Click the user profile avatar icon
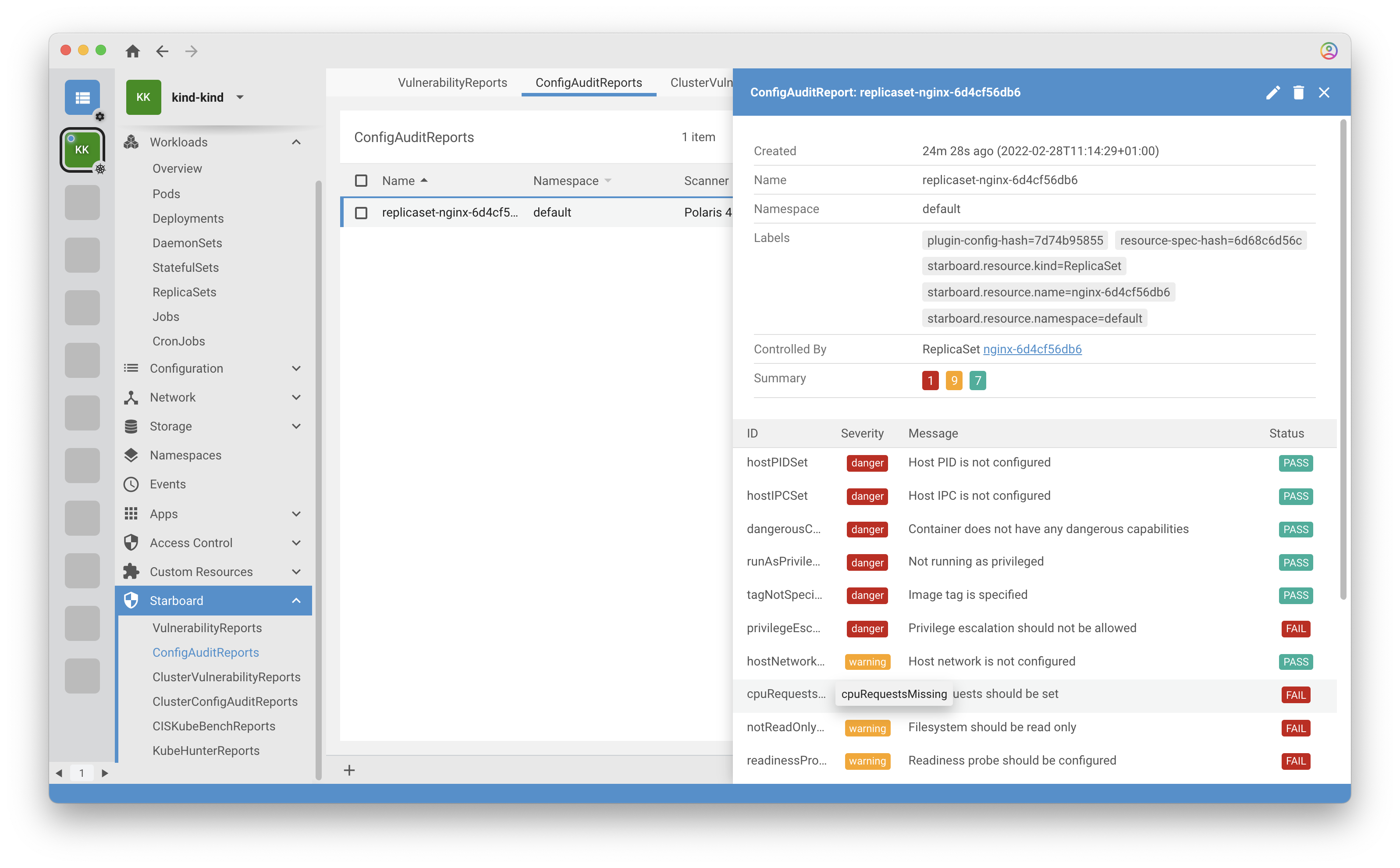The width and height of the screenshot is (1400, 868). [x=1328, y=51]
